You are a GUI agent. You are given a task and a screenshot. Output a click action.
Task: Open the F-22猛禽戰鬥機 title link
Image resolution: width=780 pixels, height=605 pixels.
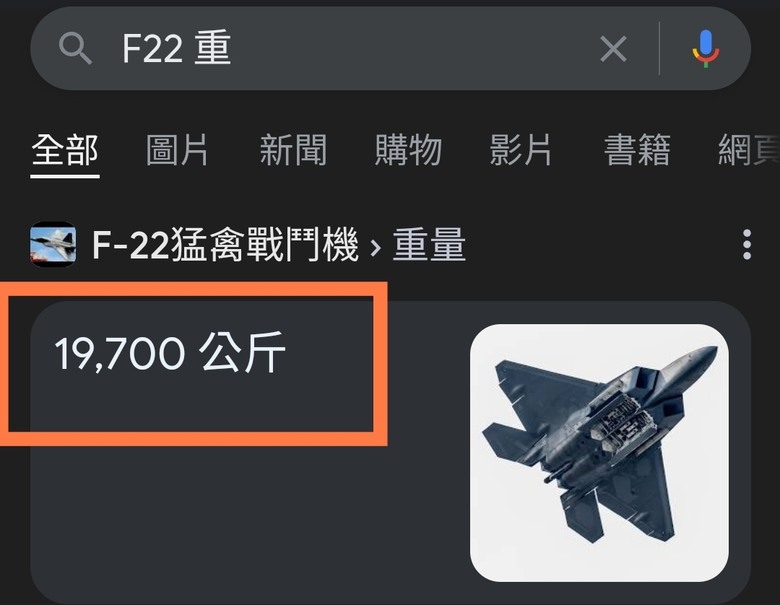[x=225, y=244]
